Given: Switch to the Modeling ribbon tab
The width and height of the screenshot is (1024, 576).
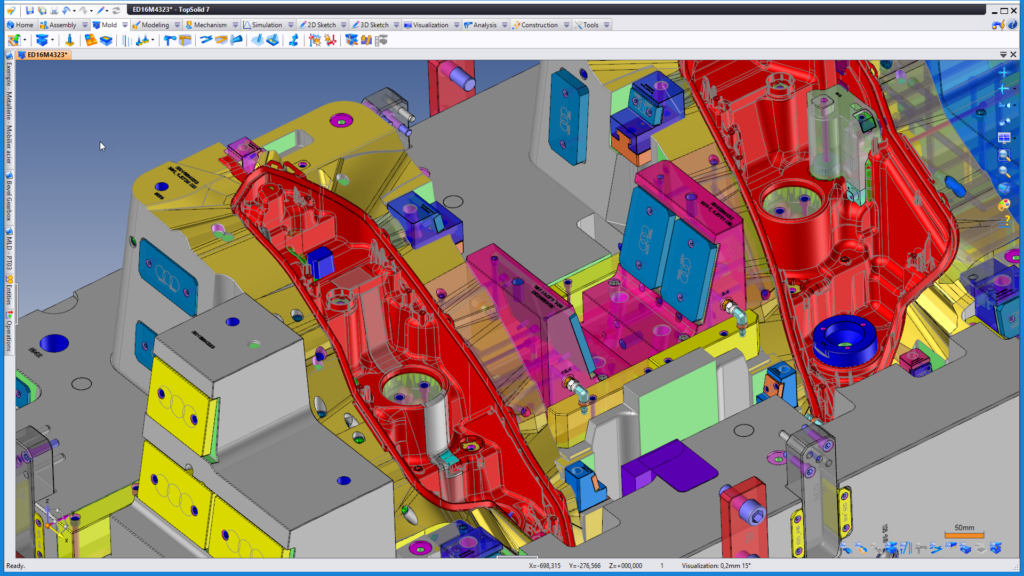Looking at the screenshot, I should tap(151, 25).
